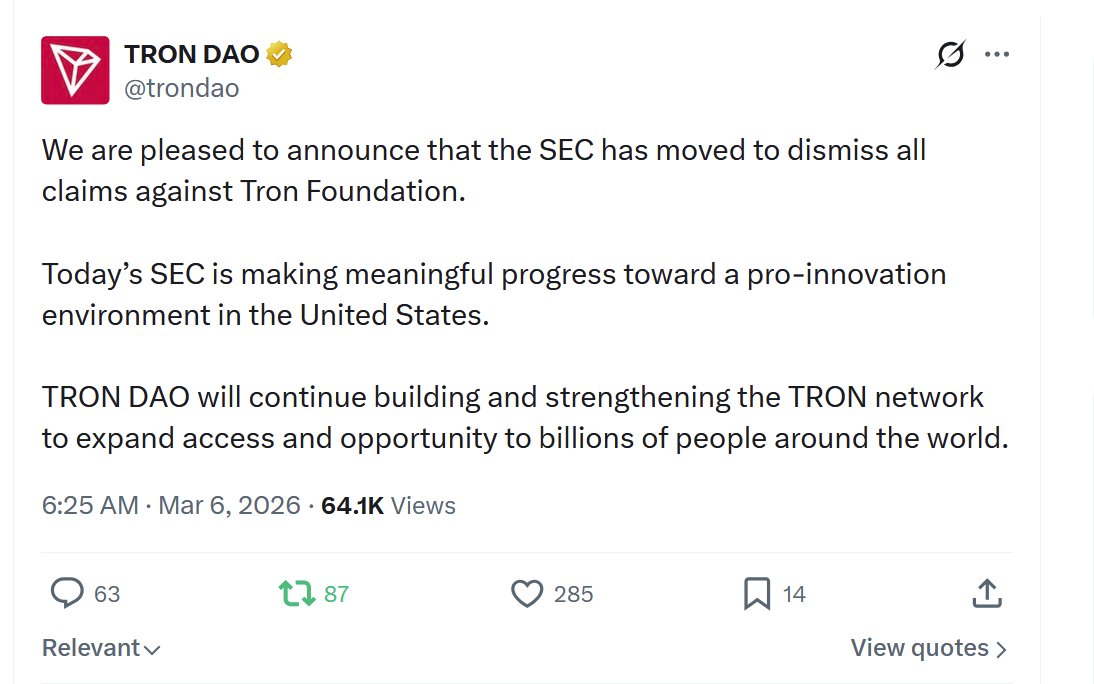Click the share upload icon

pyautogui.click(x=987, y=594)
